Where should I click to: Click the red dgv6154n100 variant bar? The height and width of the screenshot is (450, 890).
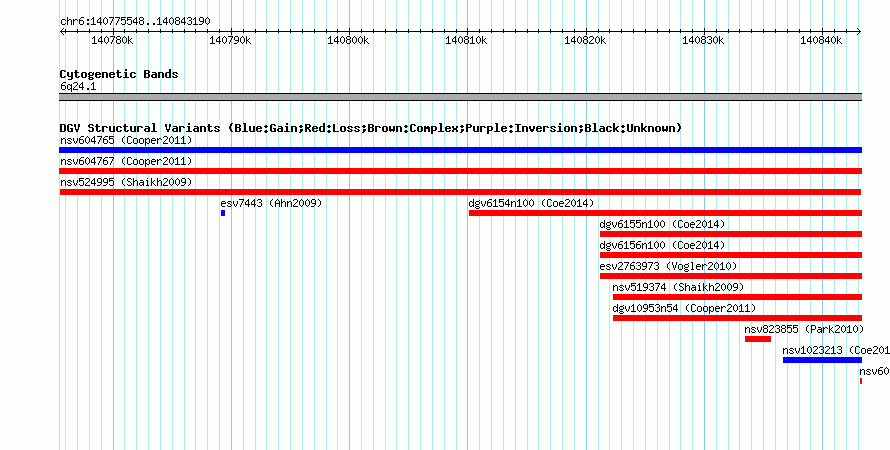[x=665, y=213]
